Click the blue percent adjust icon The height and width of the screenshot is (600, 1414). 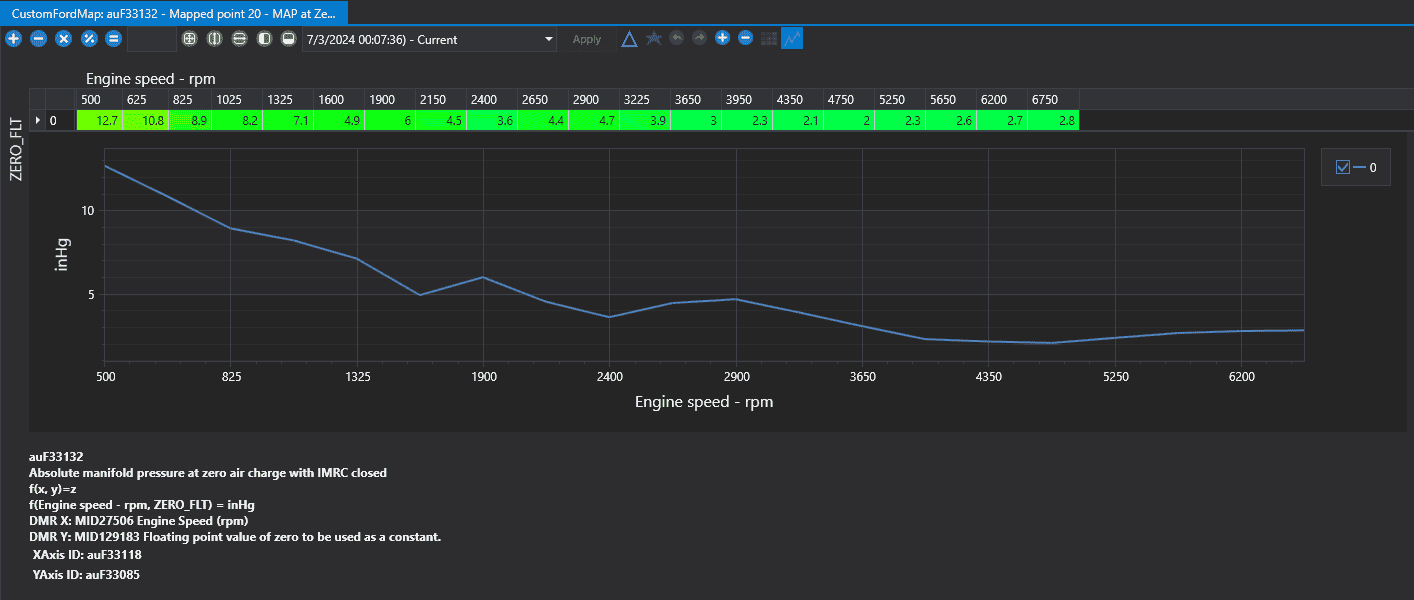point(88,39)
